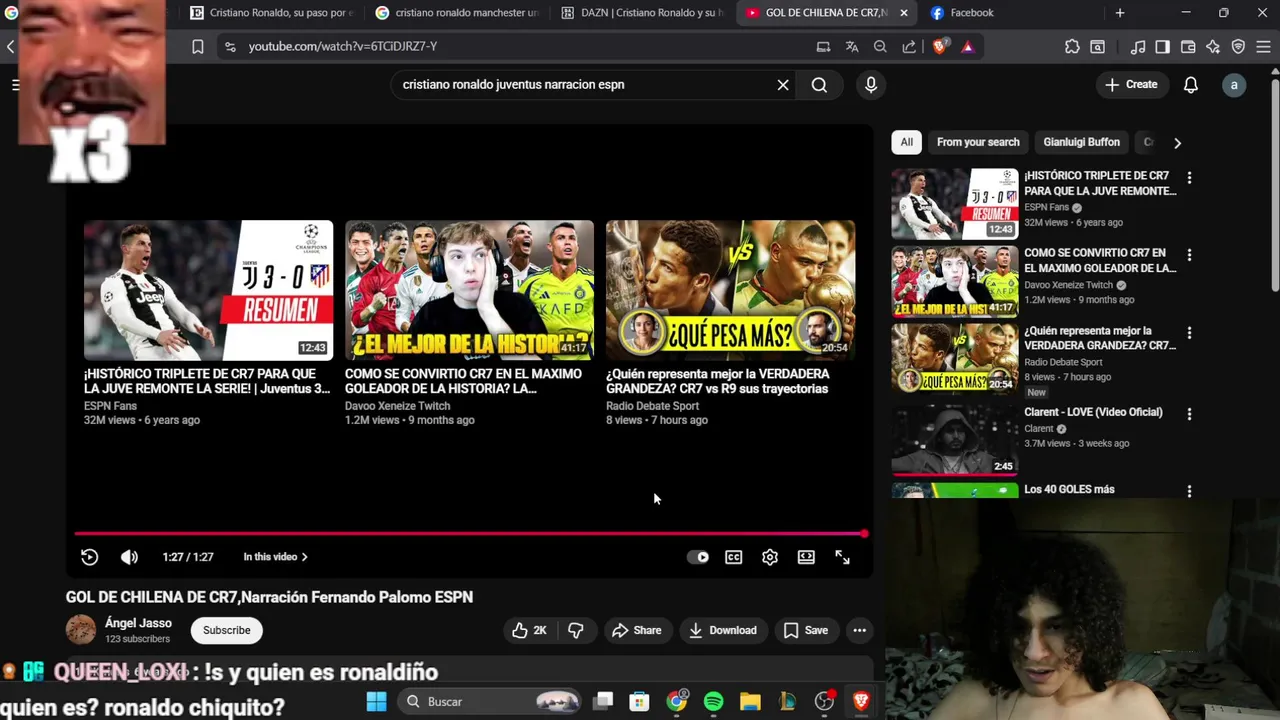This screenshot has width=1280, height=720.
Task: Open options for COMO SE CONVIRTIO sidebar video
Action: (x=1189, y=255)
